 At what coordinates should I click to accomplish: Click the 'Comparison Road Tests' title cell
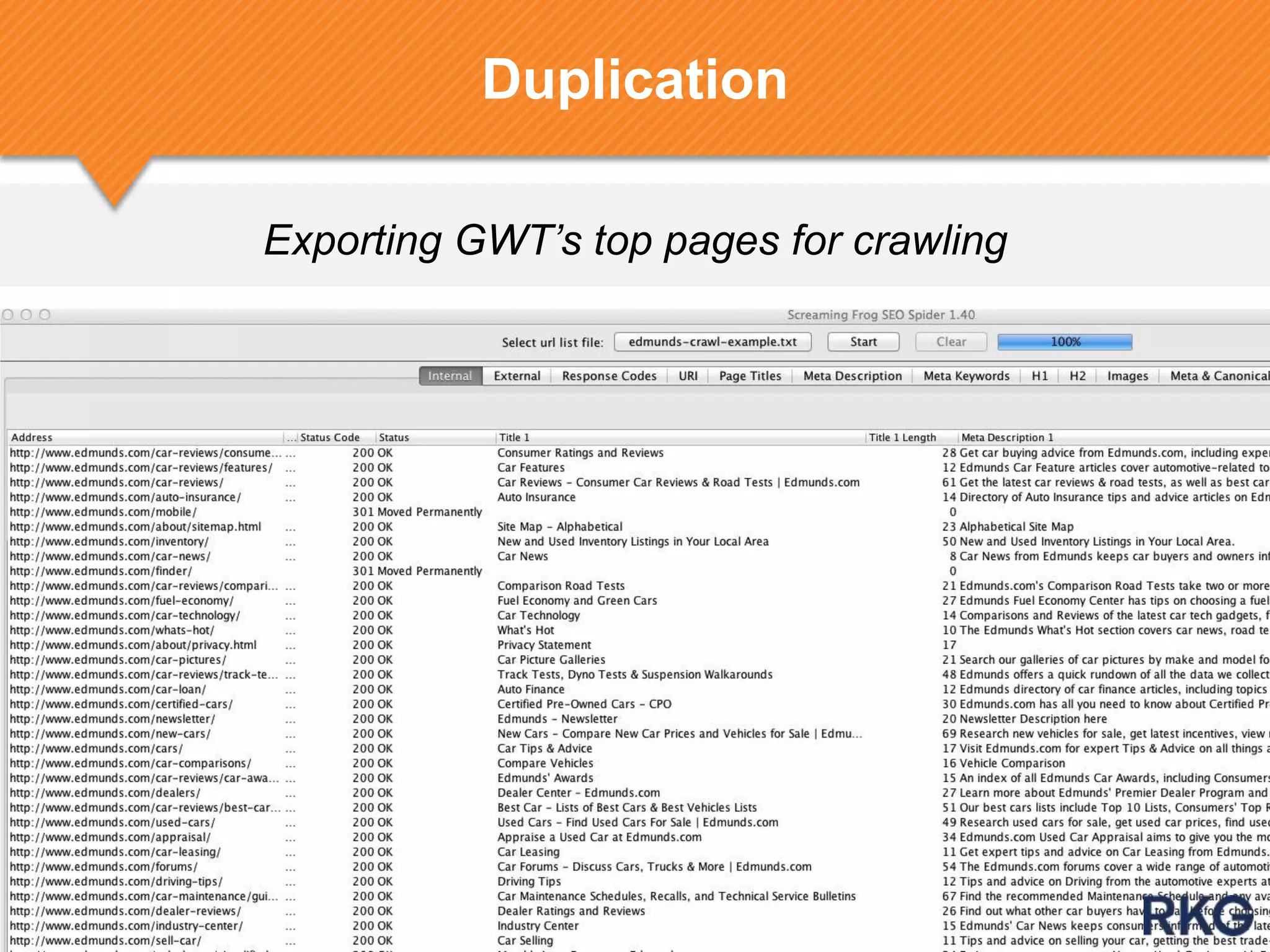pos(561,586)
